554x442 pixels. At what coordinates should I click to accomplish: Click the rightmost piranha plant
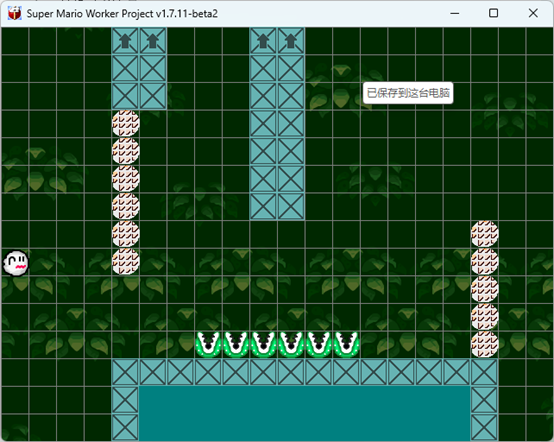tap(346, 344)
